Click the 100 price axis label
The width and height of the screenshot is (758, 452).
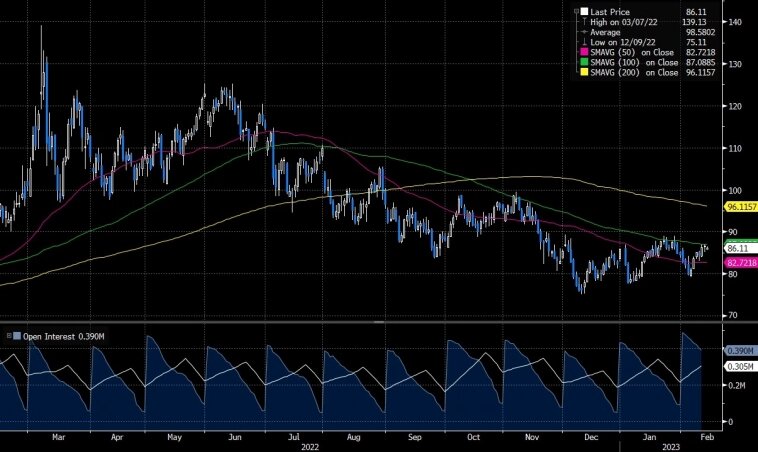point(735,190)
